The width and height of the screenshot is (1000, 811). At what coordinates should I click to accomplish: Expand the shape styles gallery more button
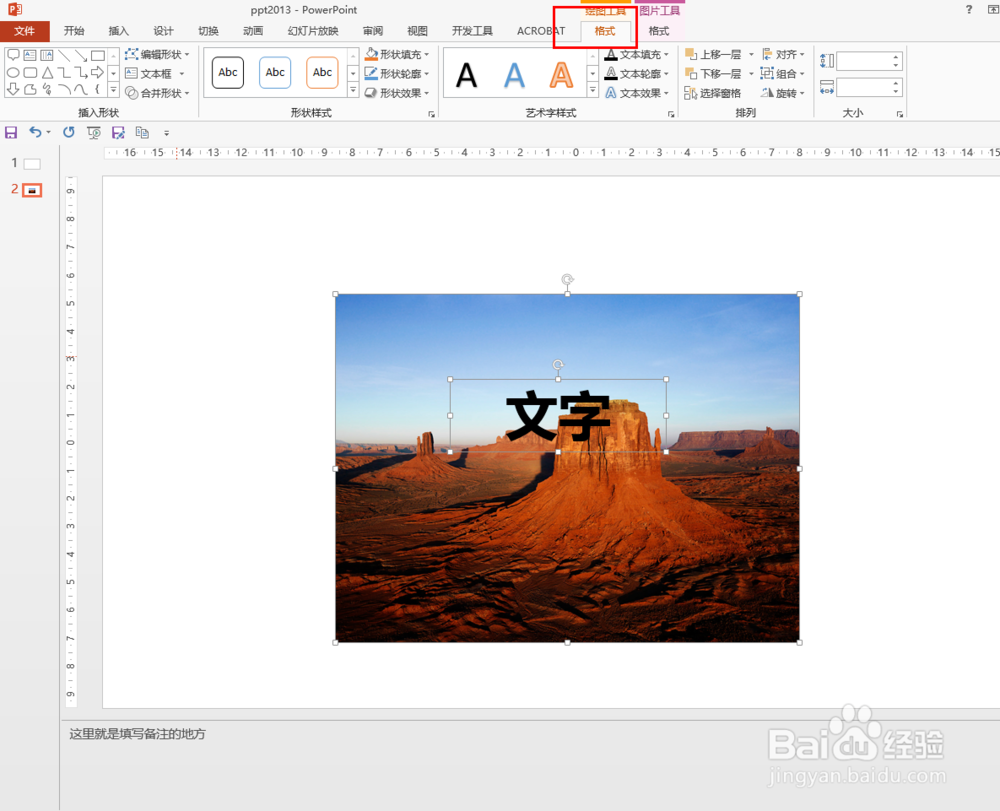[353, 91]
